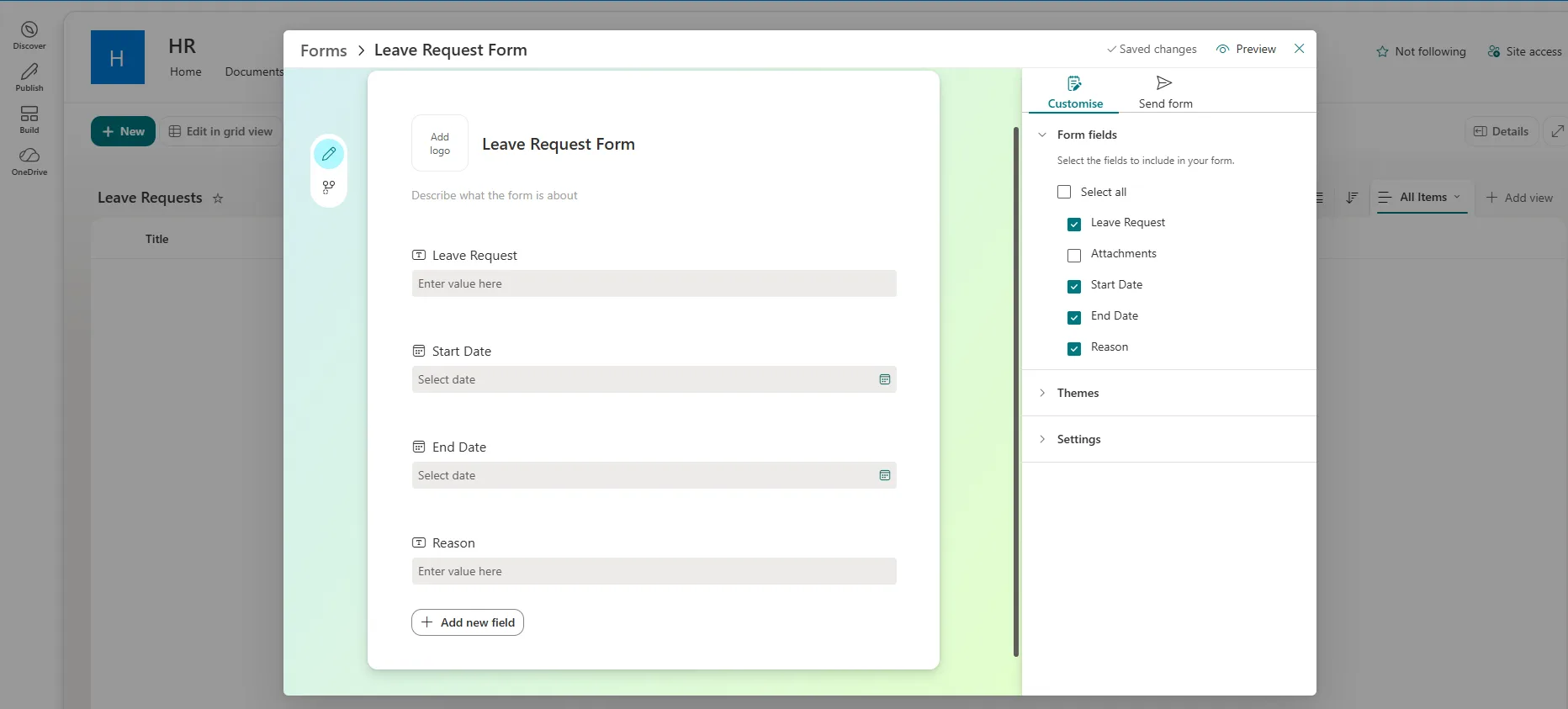The width and height of the screenshot is (1568, 709).
Task: Open Start Date calendar picker icon
Action: click(x=885, y=379)
